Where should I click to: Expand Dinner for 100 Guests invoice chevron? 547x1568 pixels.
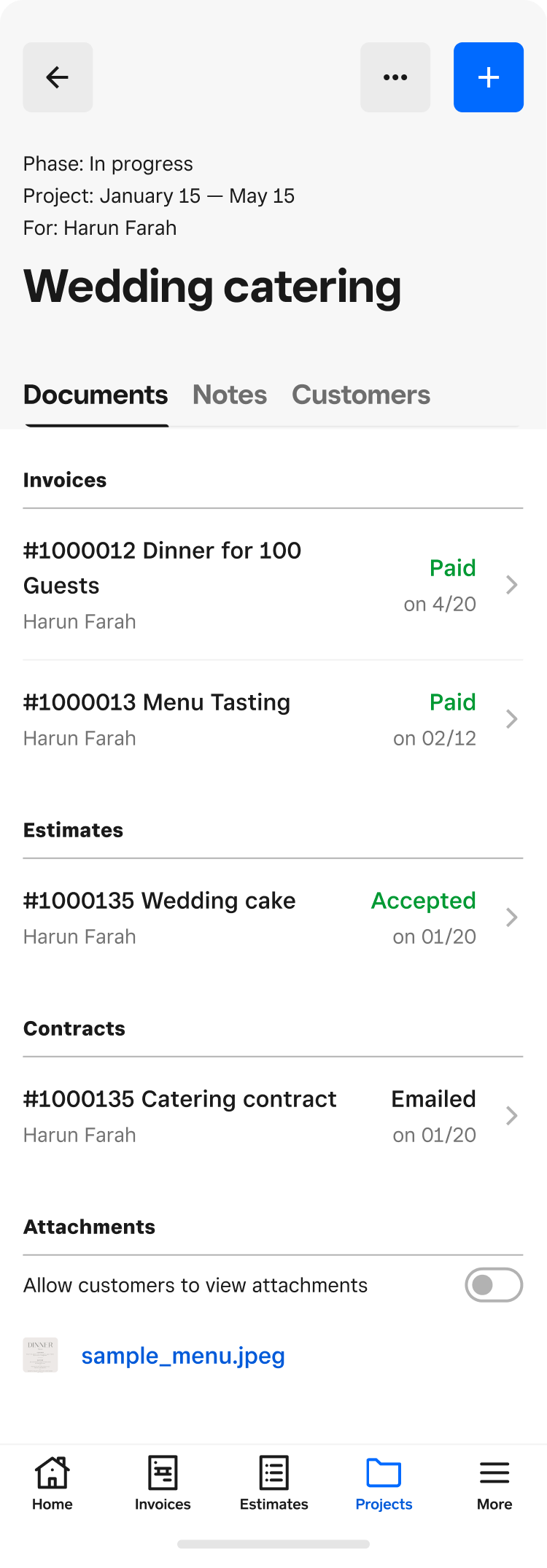512,585
